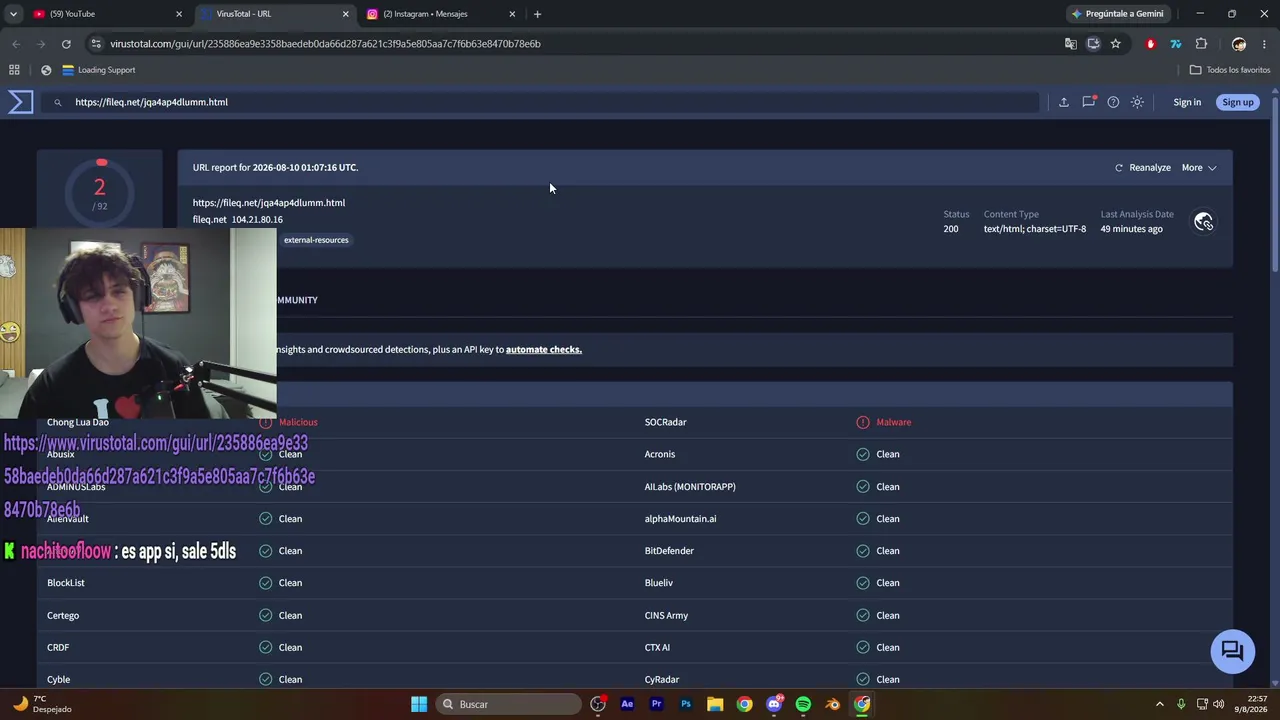This screenshot has width=1280, height=720.
Task: Open Discord from the taskbar
Action: (774, 704)
